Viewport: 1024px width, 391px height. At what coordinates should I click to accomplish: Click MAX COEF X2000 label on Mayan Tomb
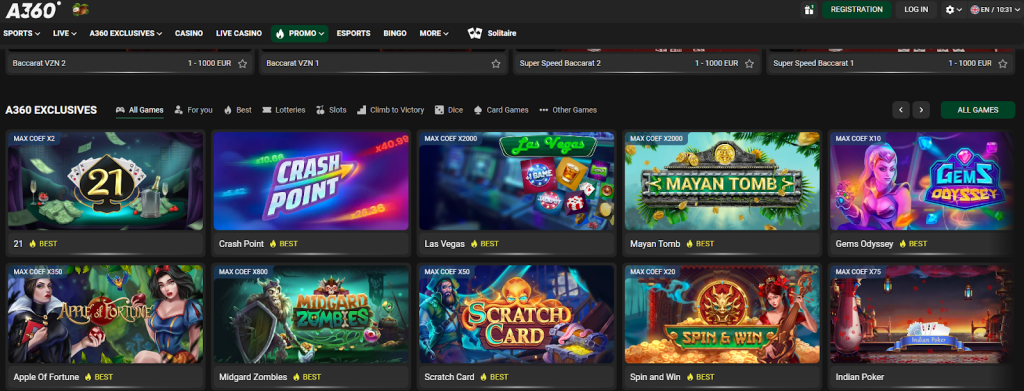click(656, 138)
